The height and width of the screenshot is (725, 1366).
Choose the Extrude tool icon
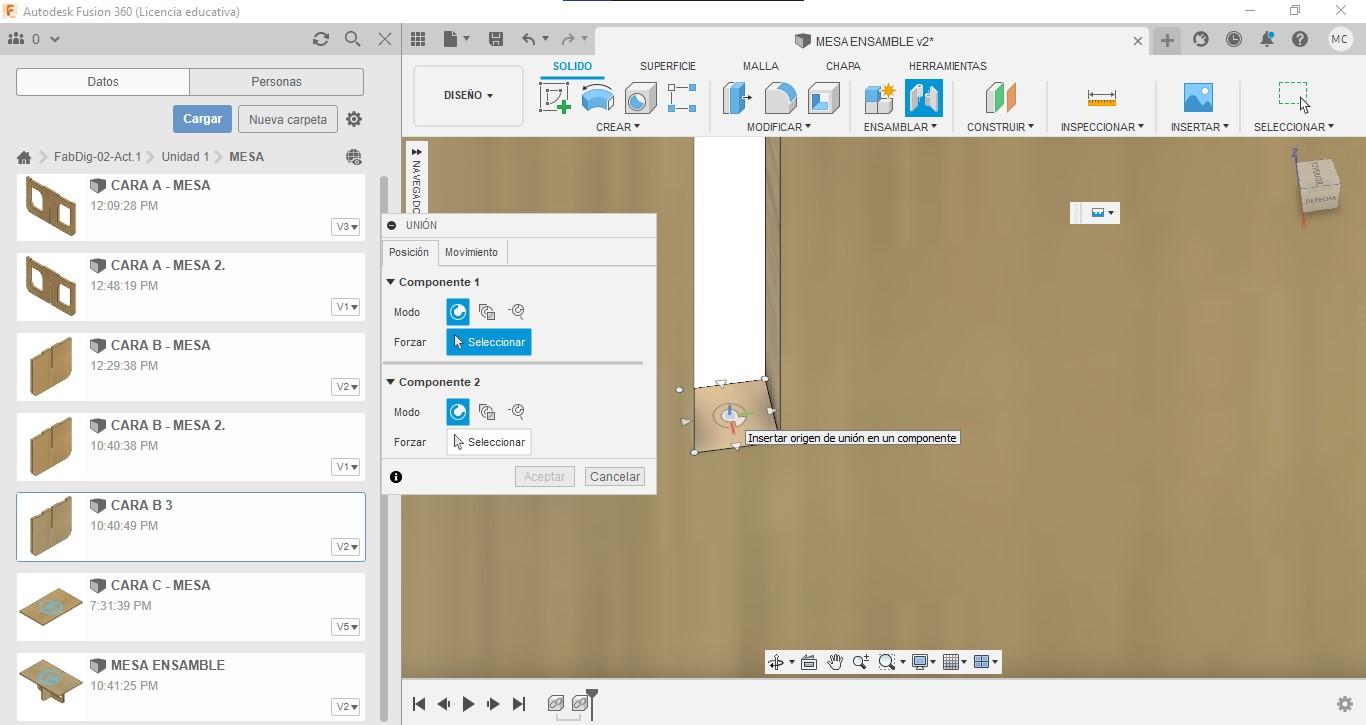[598, 98]
